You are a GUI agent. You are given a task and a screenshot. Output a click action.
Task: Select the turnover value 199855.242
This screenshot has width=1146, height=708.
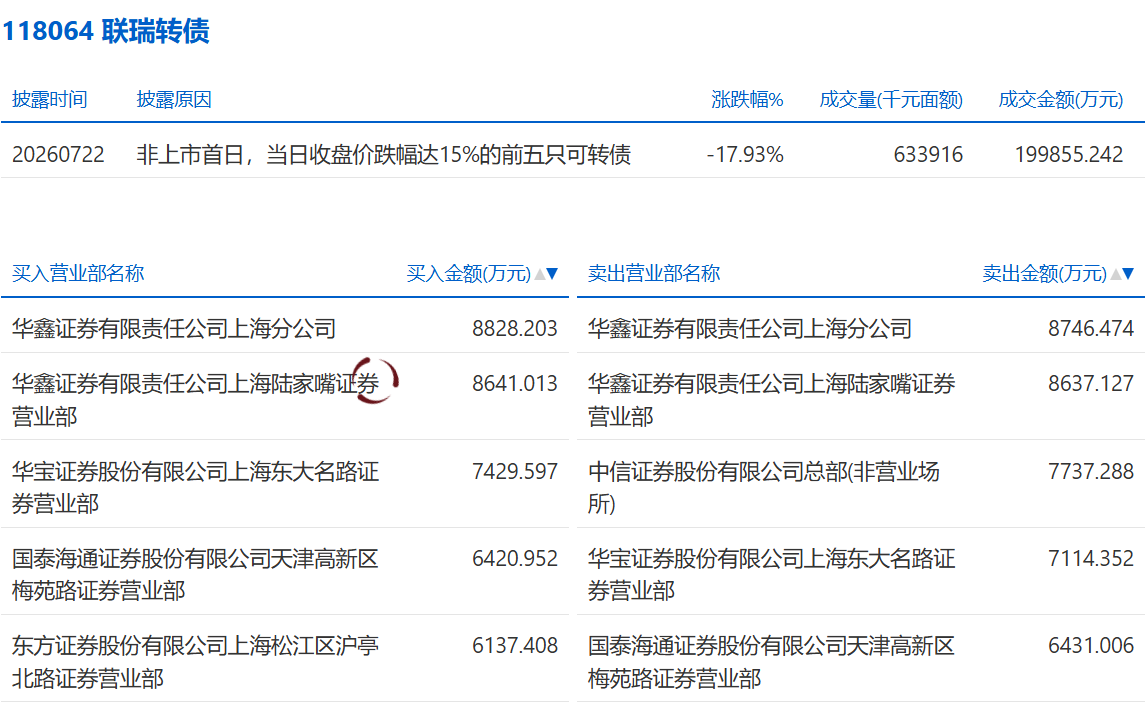pyautogui.click(x=1069, y=155)
